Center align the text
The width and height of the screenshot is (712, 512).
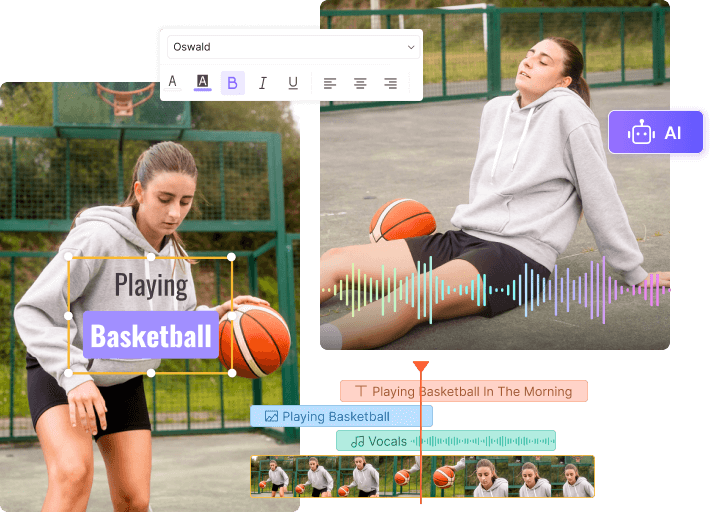point(360,83)
